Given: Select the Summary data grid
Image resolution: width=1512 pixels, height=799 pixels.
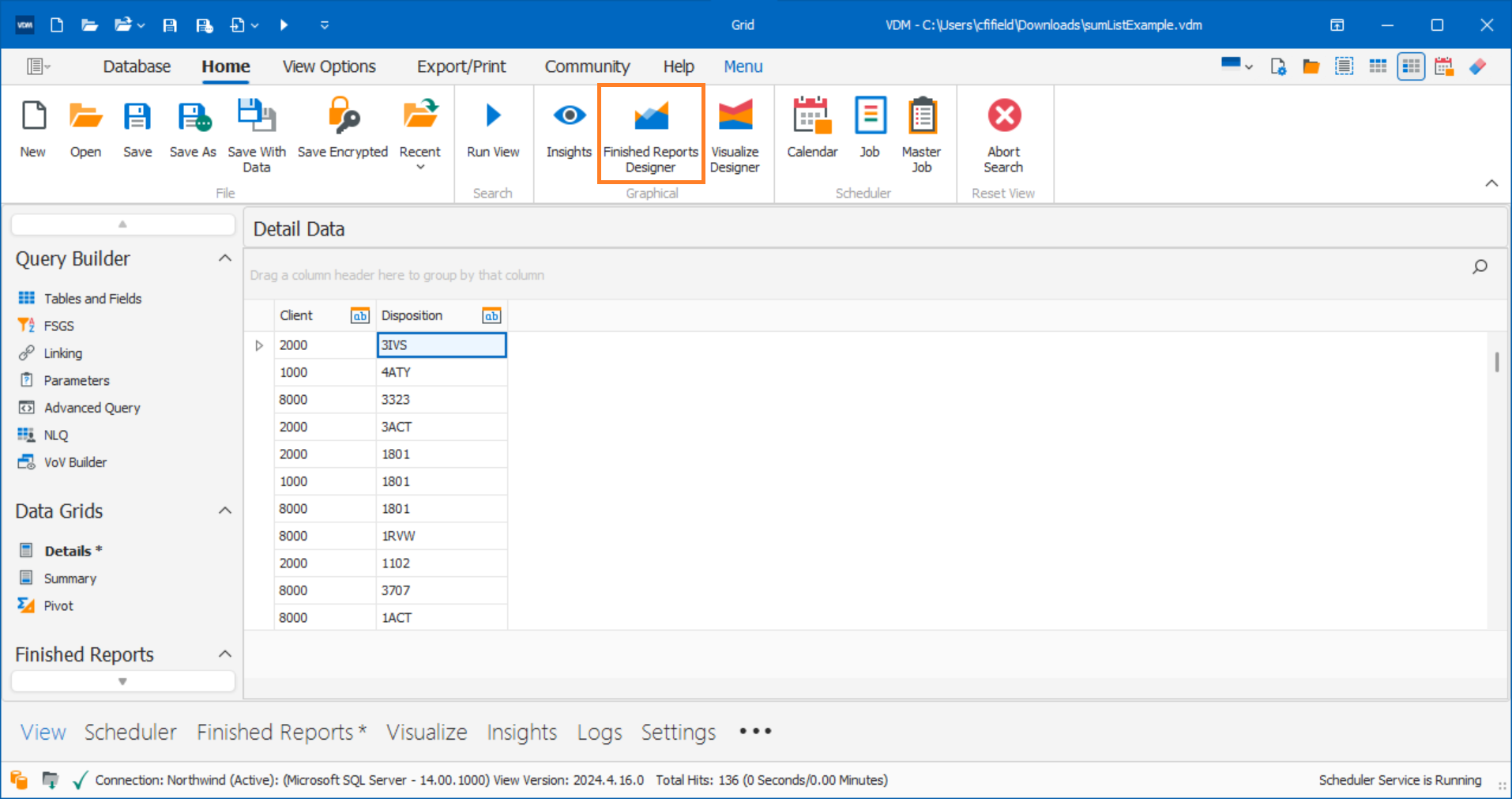Looking at the screenshot, I should click(70, 579).
